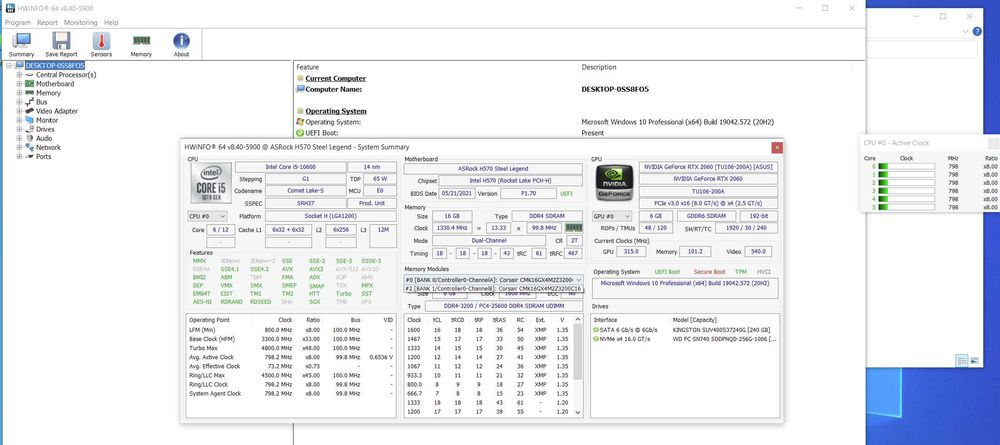Click the SATA 6 Gb/s drive status icon
This screenshot has height=445, width=1000.
click(x=596, y=330)
